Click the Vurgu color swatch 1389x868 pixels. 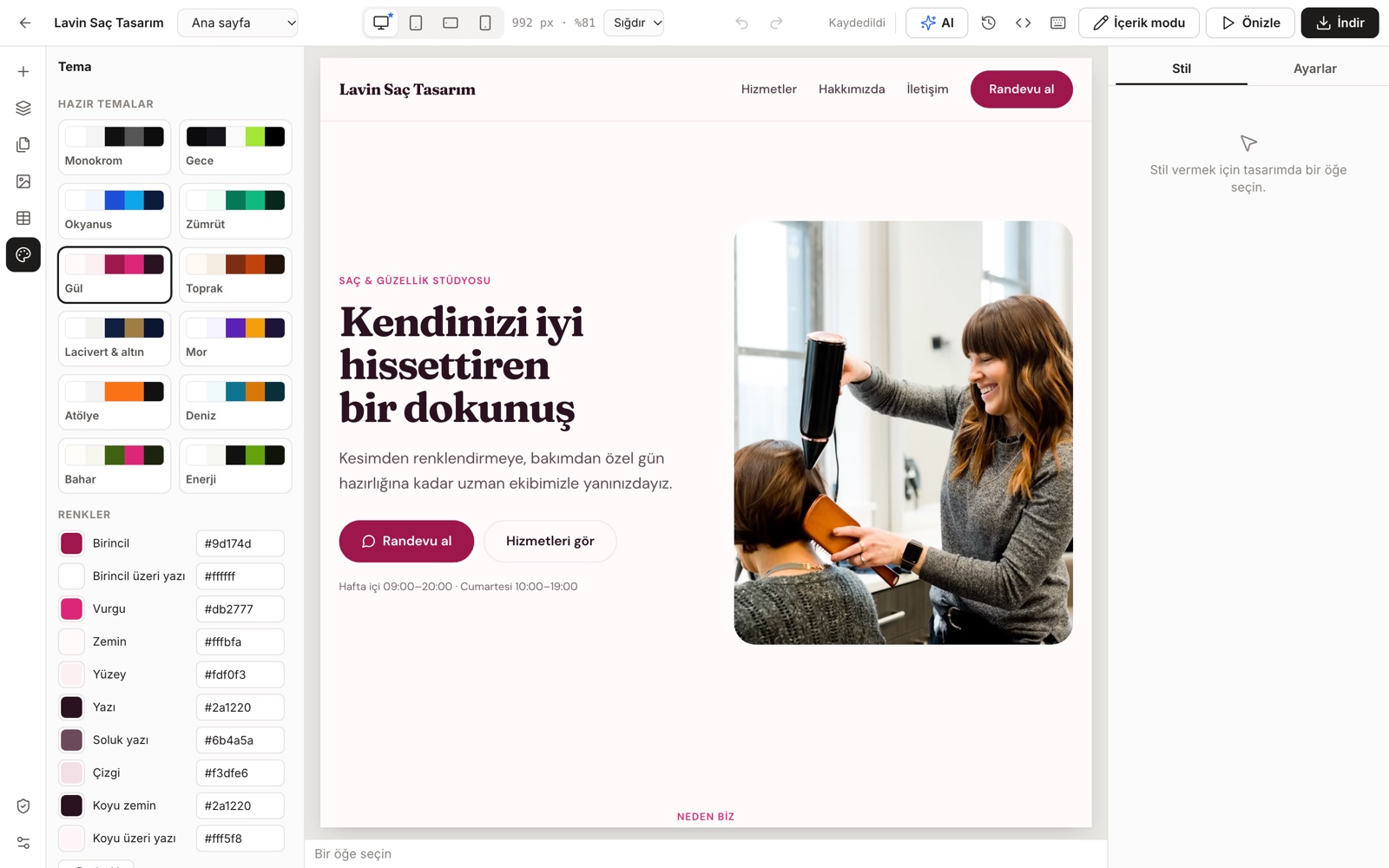pyautogui.click(x=71, y=609)
